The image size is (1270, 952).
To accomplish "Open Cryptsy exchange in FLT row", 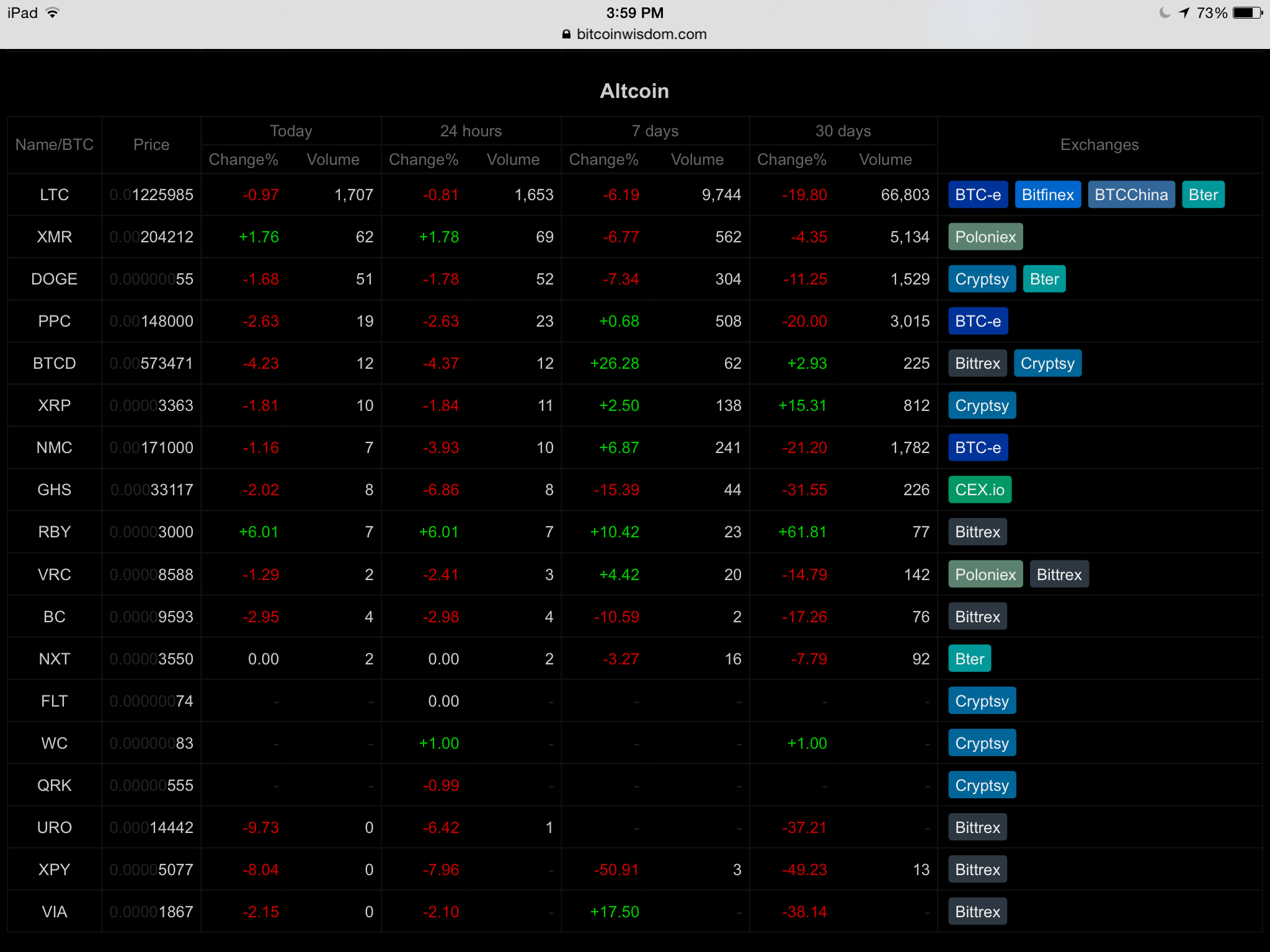I will click(982, 701).
